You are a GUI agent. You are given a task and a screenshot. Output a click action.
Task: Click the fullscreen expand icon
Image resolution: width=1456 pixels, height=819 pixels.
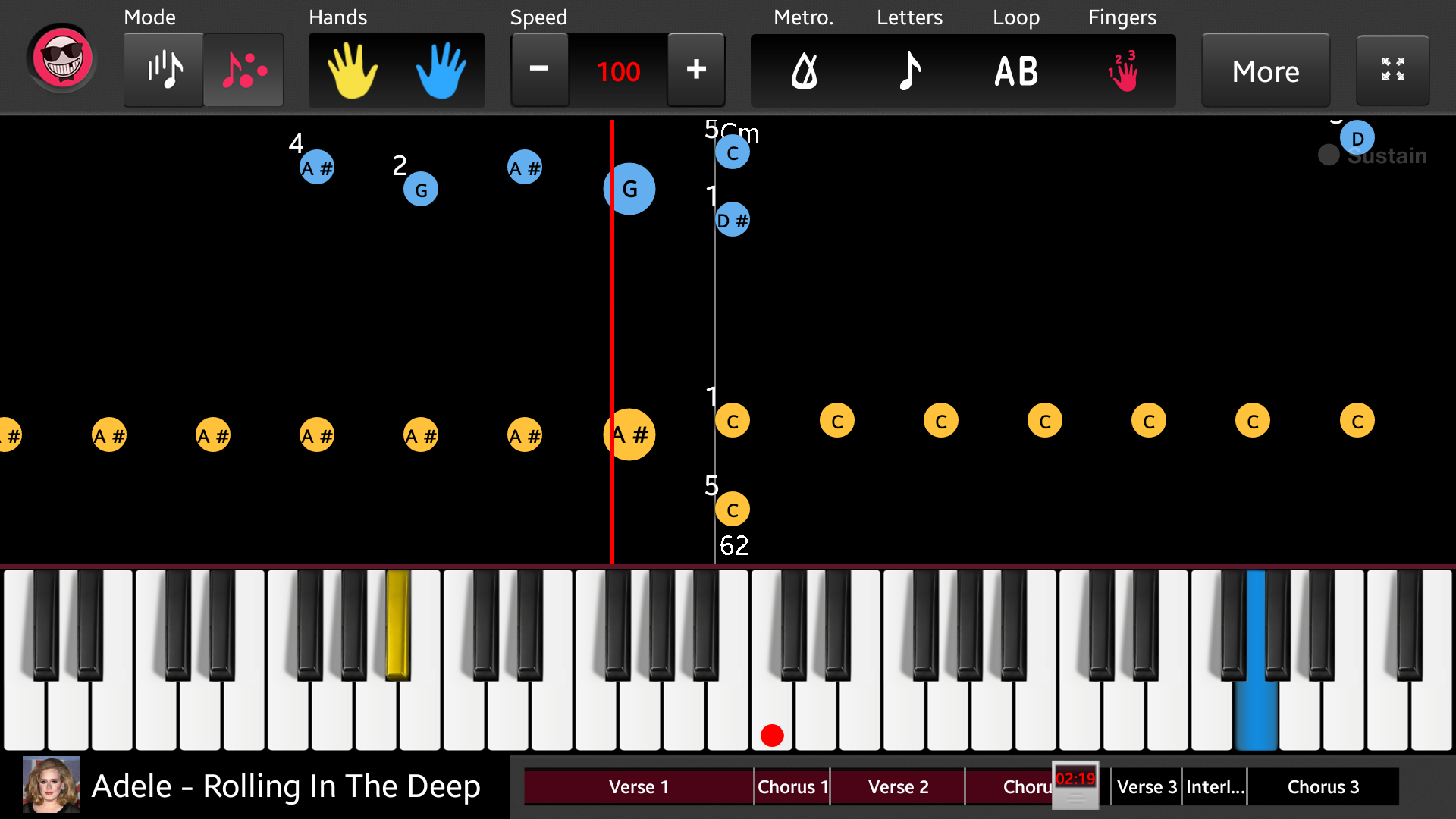click(1392, 69)
